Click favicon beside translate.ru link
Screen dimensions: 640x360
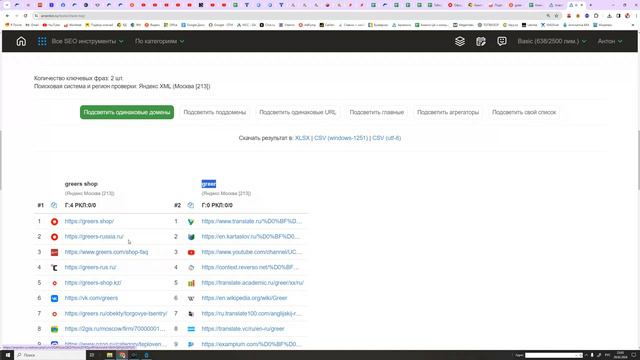191,222
